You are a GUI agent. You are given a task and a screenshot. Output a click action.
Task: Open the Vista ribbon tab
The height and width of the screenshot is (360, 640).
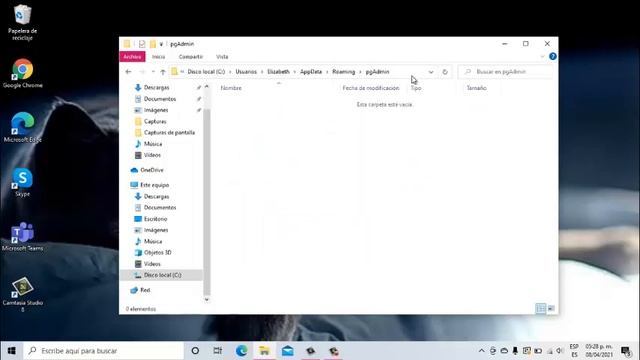click(222, 57)
